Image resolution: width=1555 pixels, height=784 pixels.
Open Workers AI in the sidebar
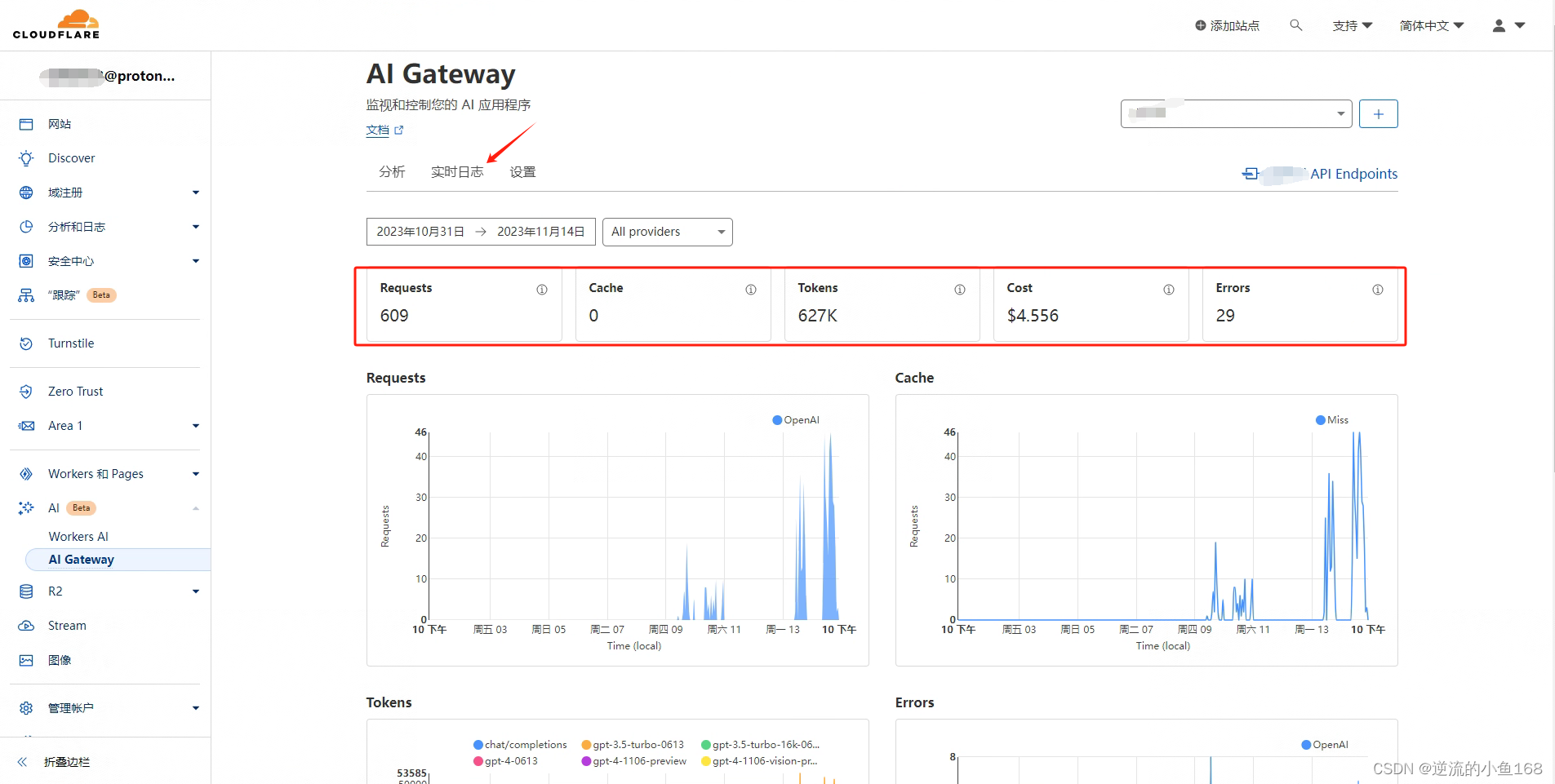tap(78, 537)
